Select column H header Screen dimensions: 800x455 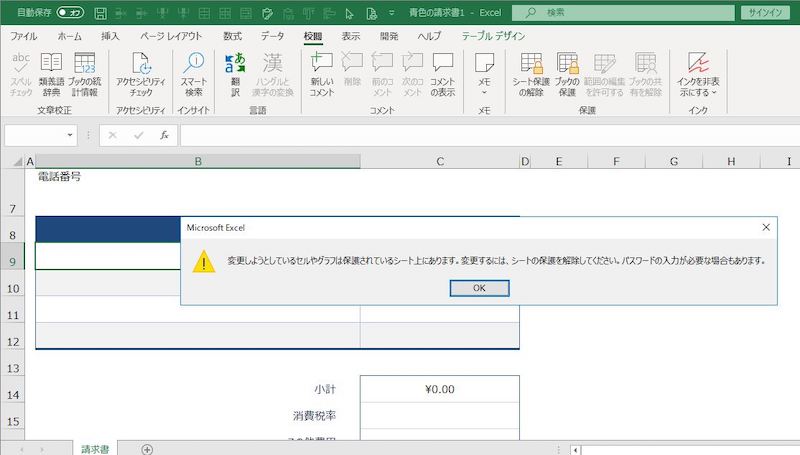[731, 162]
